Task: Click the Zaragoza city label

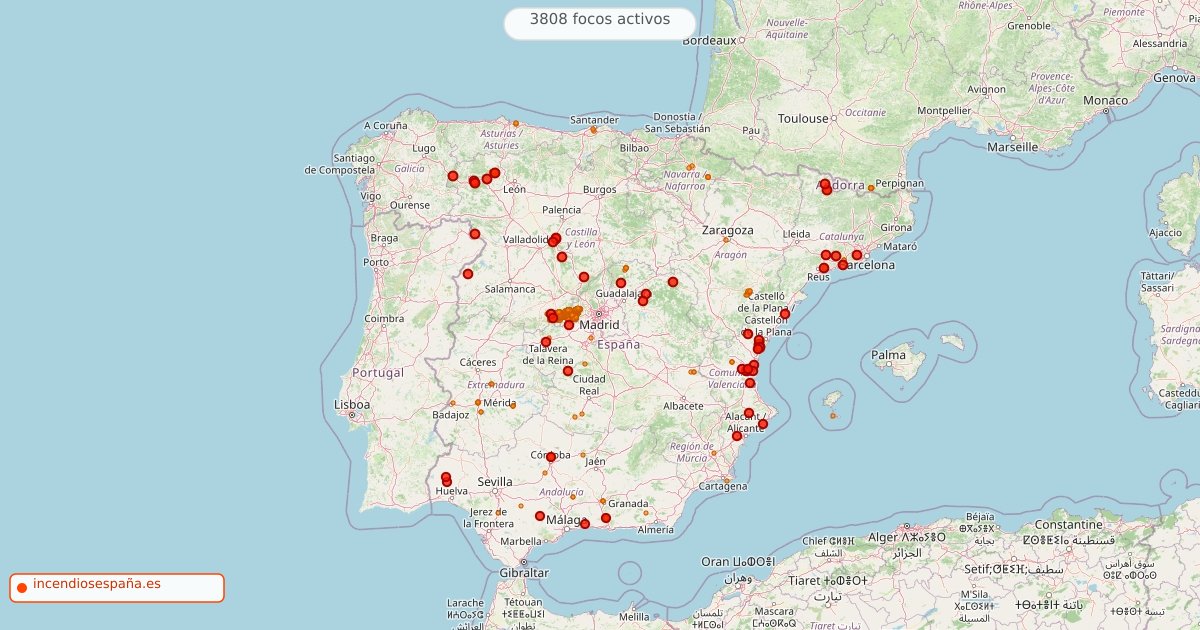Action: pyautogui.click(x=727, y=230)
